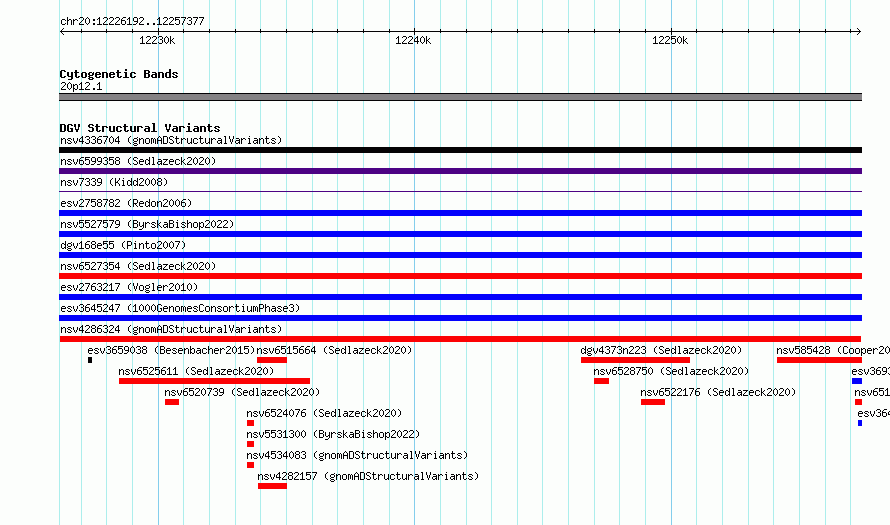Click the nsv6524076 small red variant
The image size is (890, 525).
(250, 423)
